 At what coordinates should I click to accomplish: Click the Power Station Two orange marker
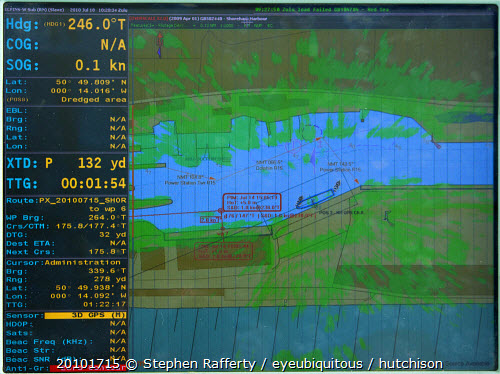pyautogui.click(x=212, y=179)
